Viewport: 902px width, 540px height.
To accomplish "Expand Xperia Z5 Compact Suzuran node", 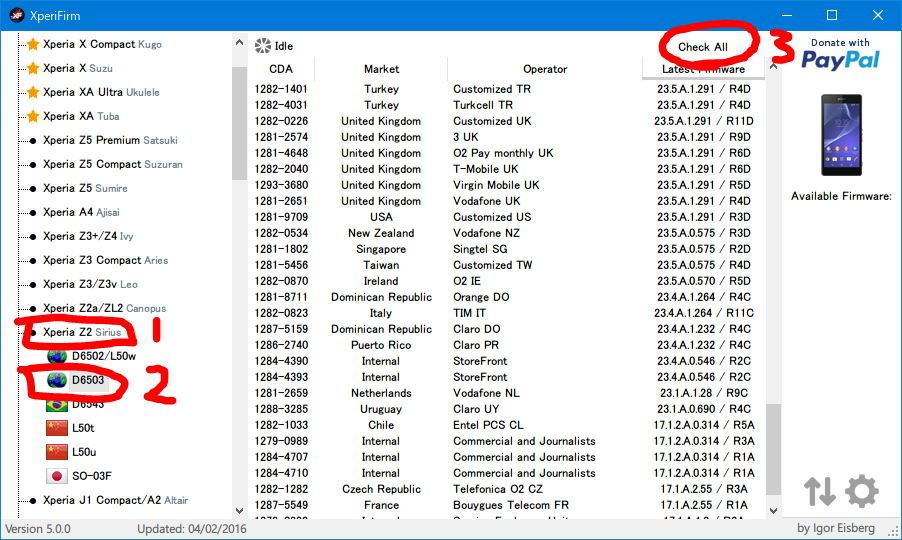I will [113, 164].
